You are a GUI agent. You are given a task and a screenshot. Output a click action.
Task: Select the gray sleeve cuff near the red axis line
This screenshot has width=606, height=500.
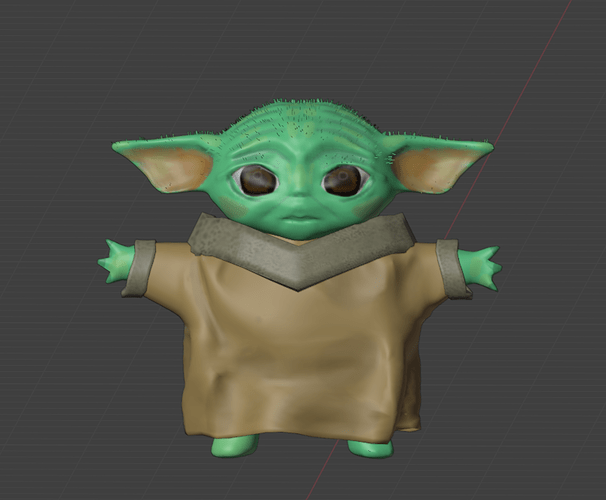[x=453, y=269]
